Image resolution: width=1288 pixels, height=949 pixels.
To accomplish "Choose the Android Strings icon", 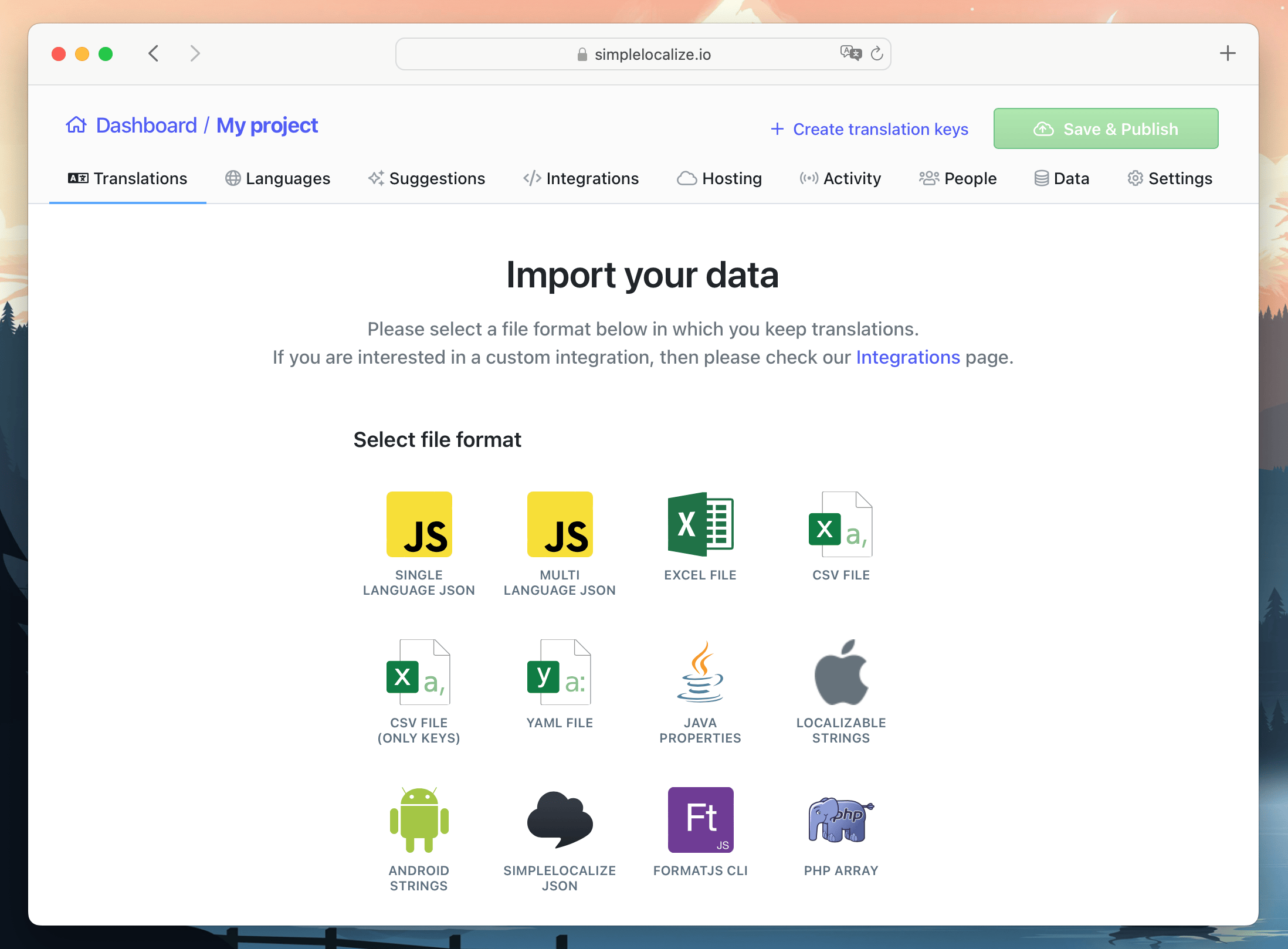I will 419,820.
